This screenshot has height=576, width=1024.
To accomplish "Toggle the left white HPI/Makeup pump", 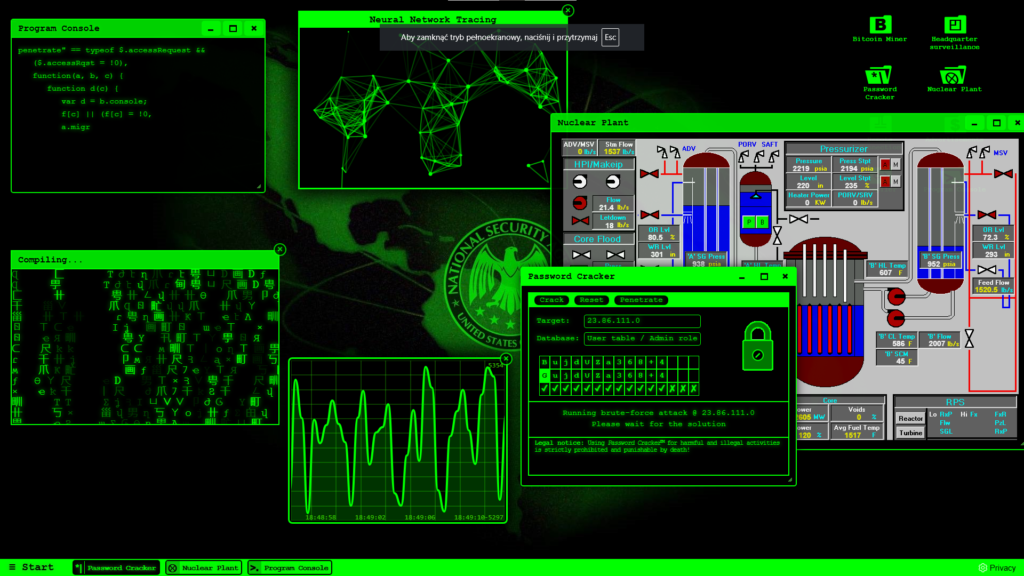I will (x=579, y=183).
